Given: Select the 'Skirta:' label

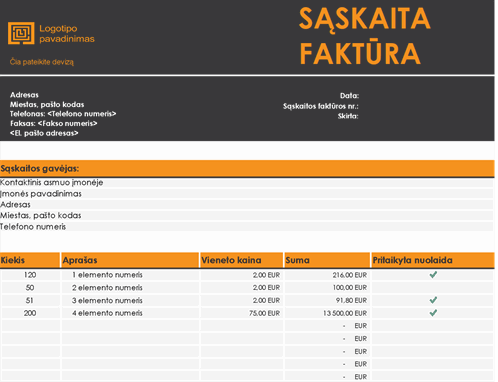Looking at the screenshot, I should [348, 116].
